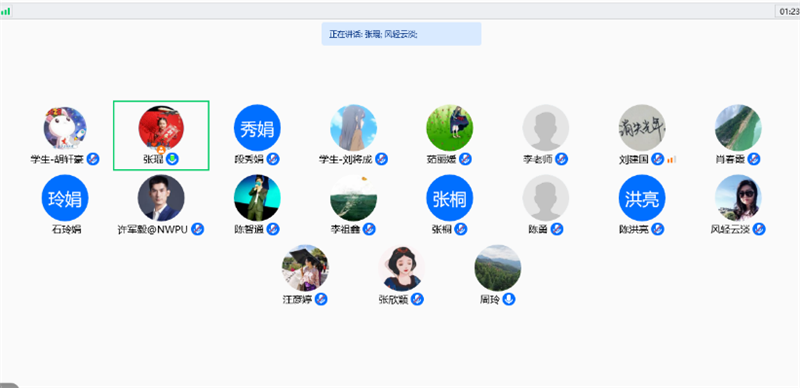Select the blue 洪亮 avatar
This screenshot has width=800, height=388.
point(642,198)
